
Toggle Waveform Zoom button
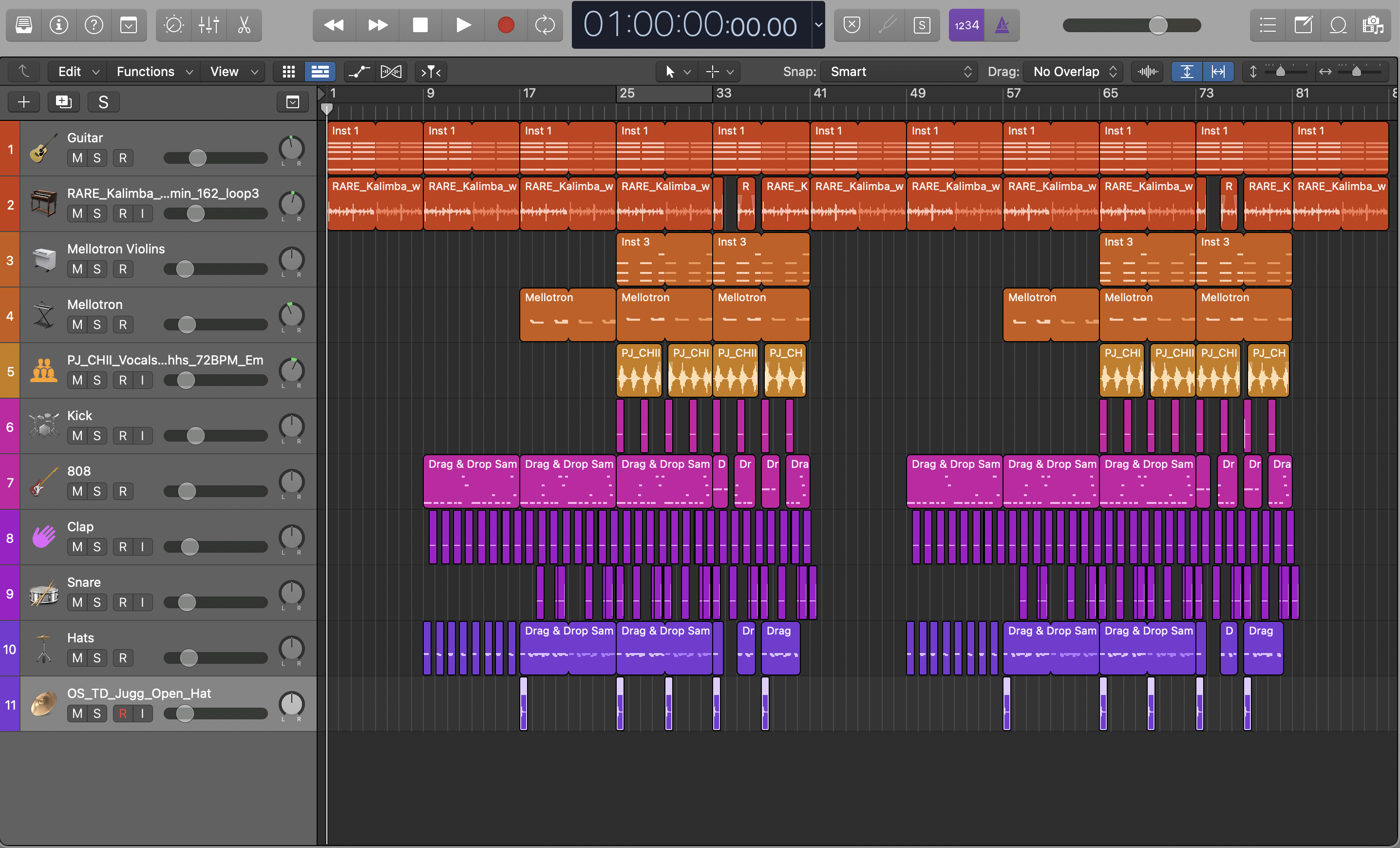(1148, 72)
